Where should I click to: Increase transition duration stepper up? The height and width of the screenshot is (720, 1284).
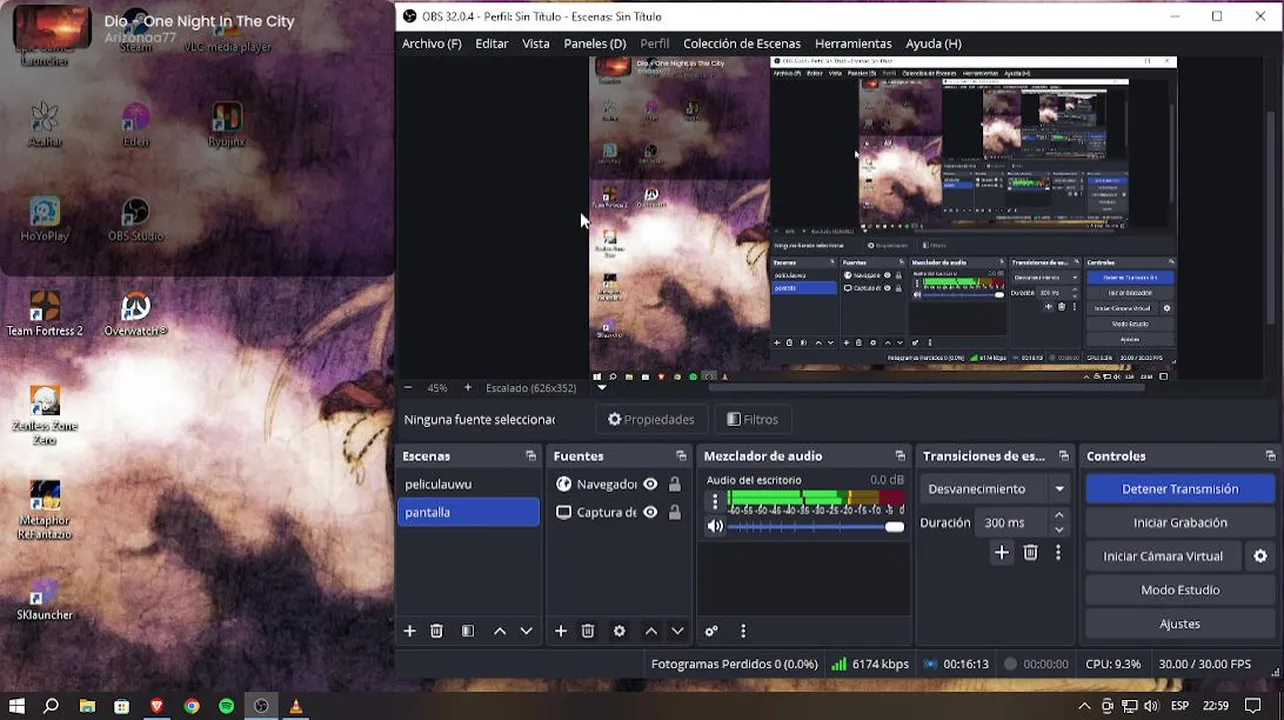coord(1059,516)
